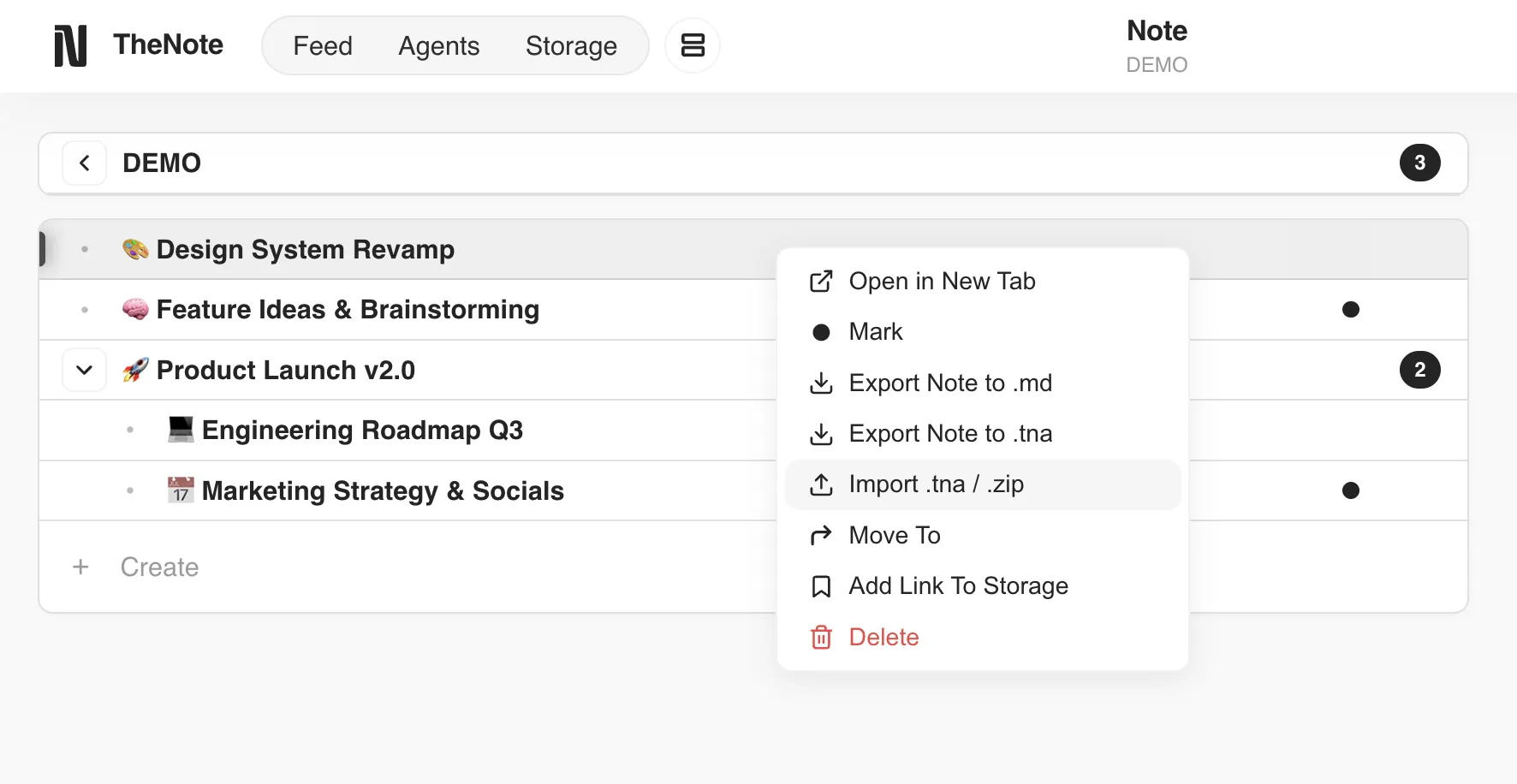Click the TheNote logo icon
This screenshot has width=1517, height=784.
(70, 45)
